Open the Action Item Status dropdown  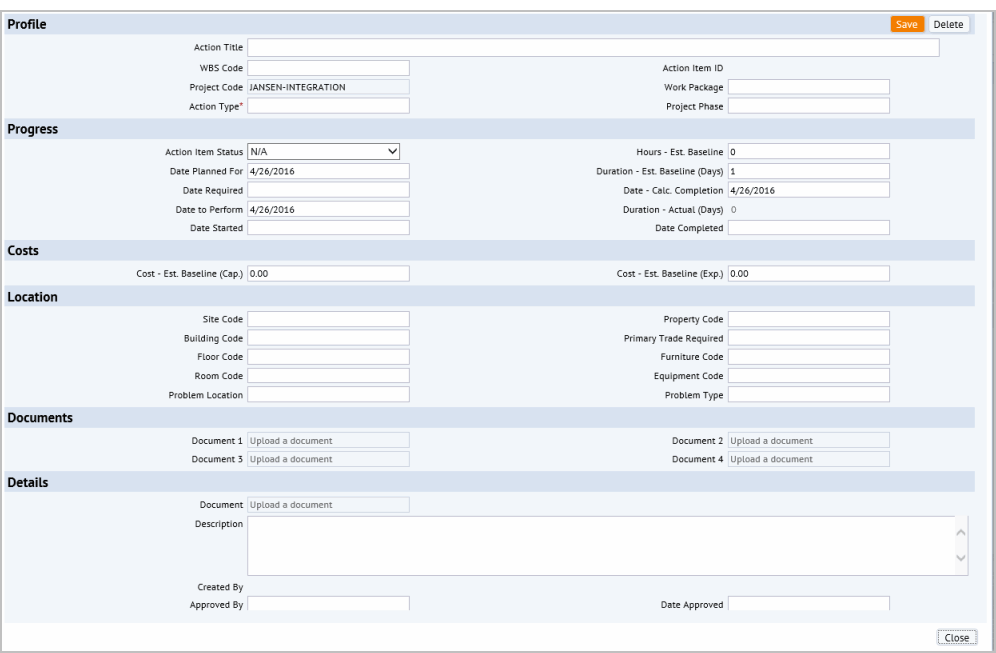click(x=323, y=151)
